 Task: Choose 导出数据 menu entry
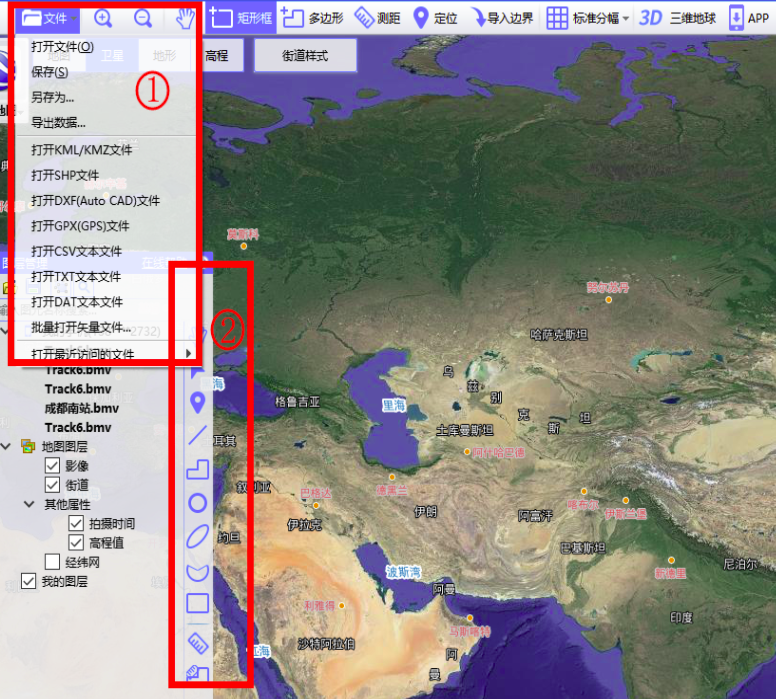(x=58, y=122)
